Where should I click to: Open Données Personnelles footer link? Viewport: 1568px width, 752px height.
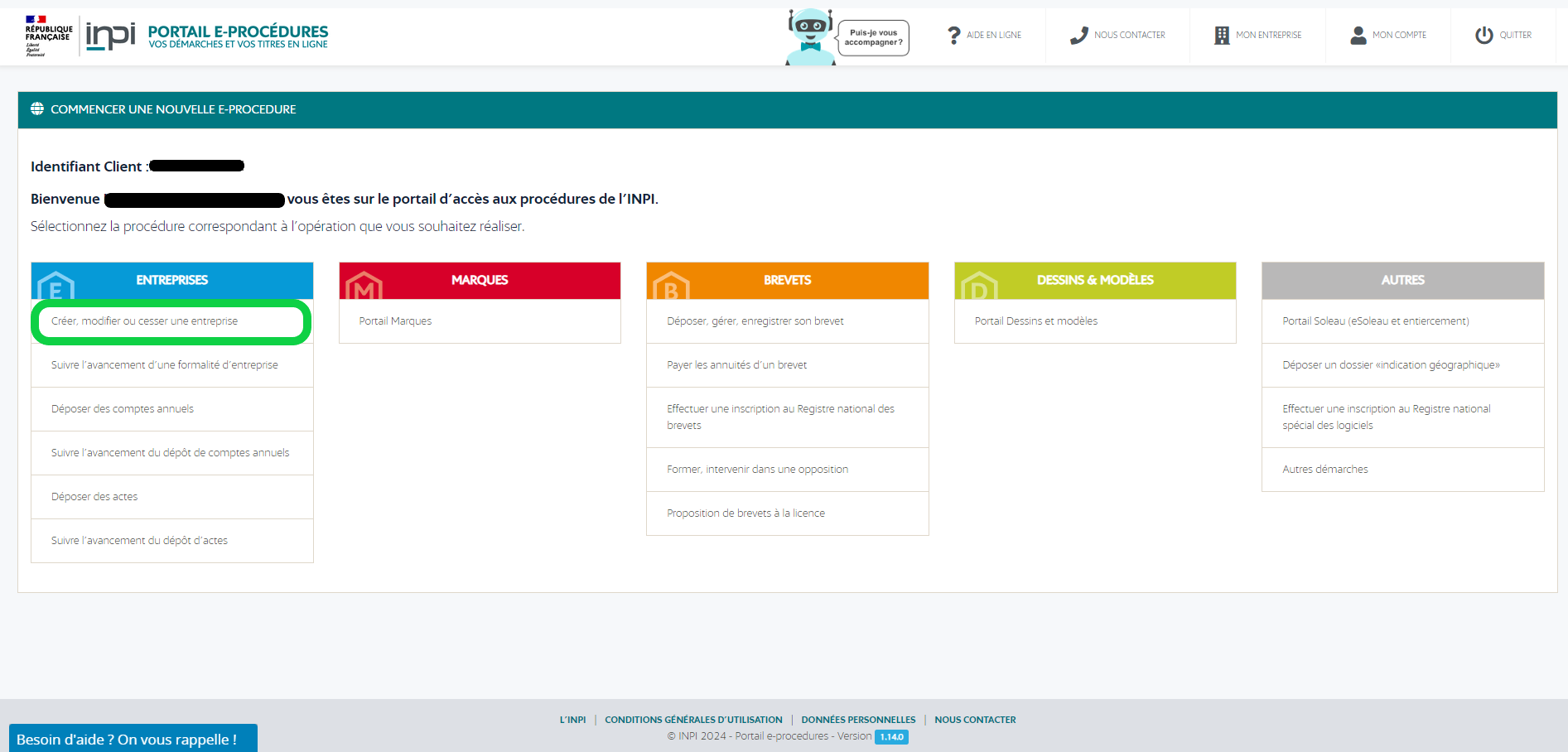(858, 720)
